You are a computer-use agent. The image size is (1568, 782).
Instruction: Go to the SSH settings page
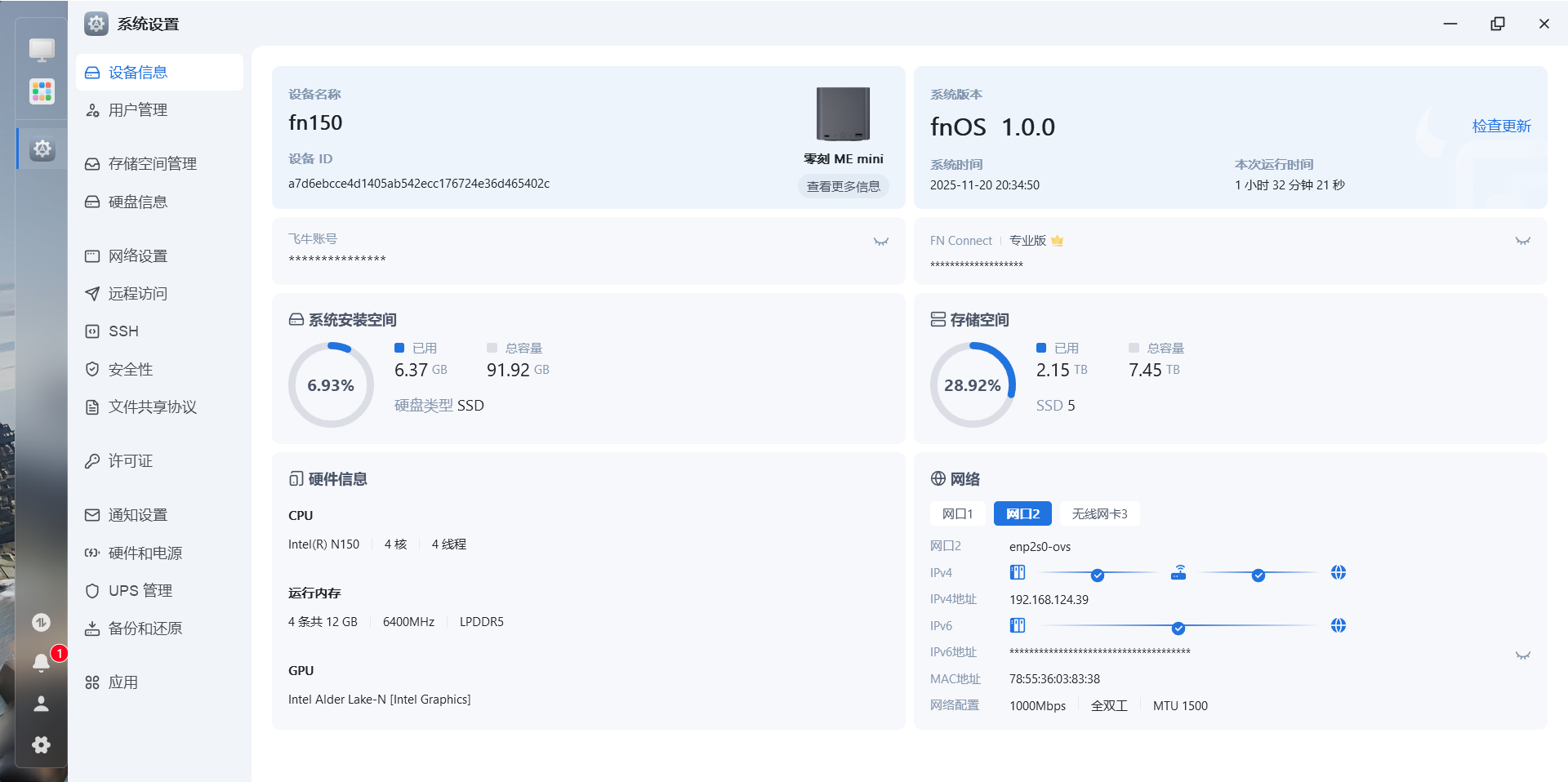pos(123,331)
